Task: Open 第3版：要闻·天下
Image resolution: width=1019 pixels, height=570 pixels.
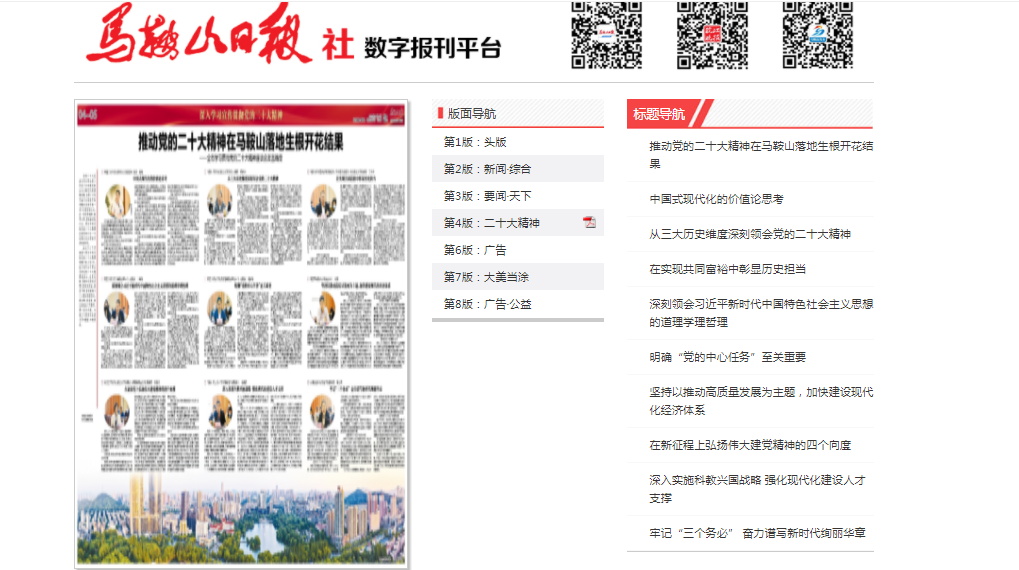Action: click(x=487, y=196)
